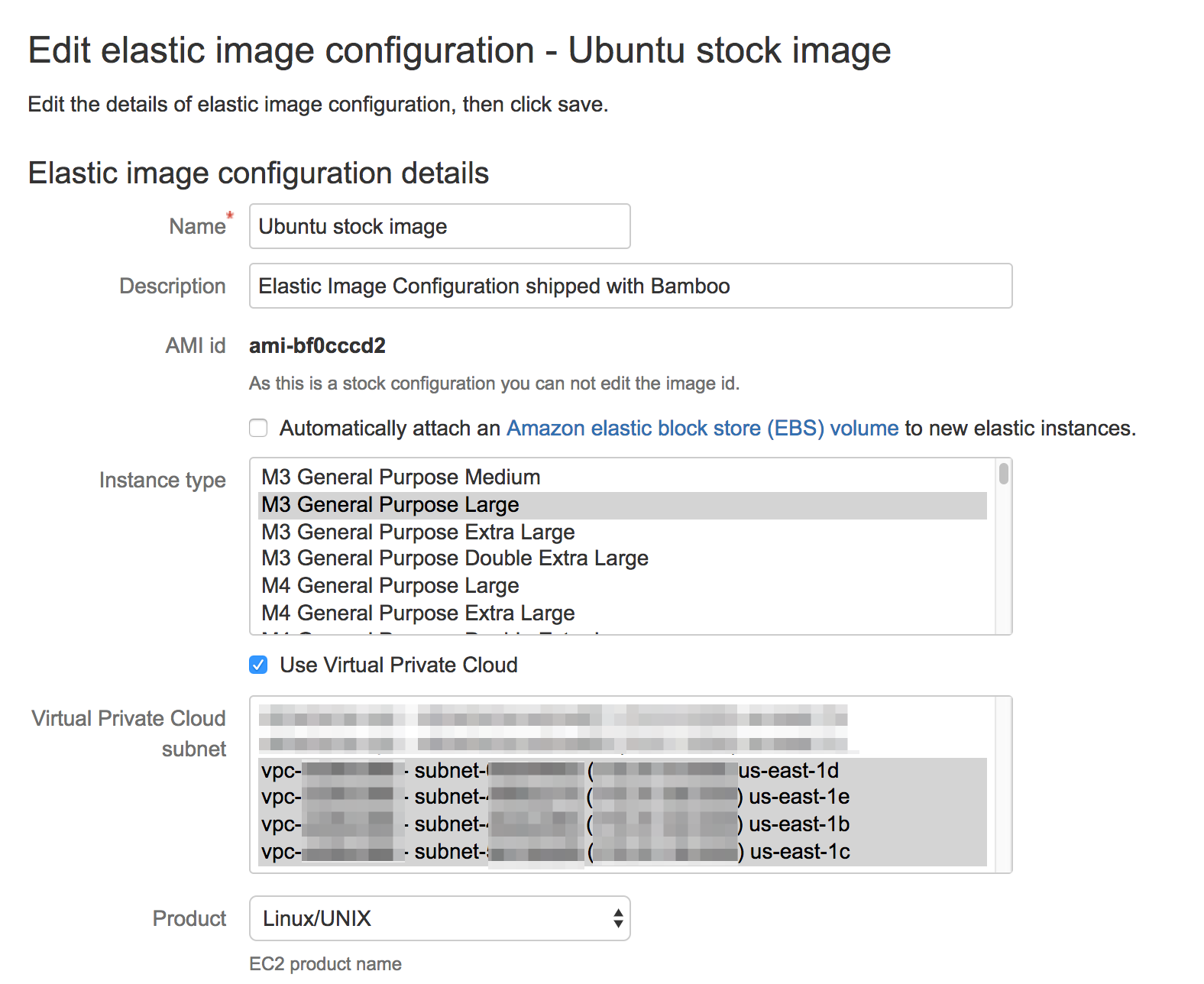This screenshot has height=984, width=1204.
Task: Choose M4 General Purpose Extra Large
Action: click(x=418, y=613)
